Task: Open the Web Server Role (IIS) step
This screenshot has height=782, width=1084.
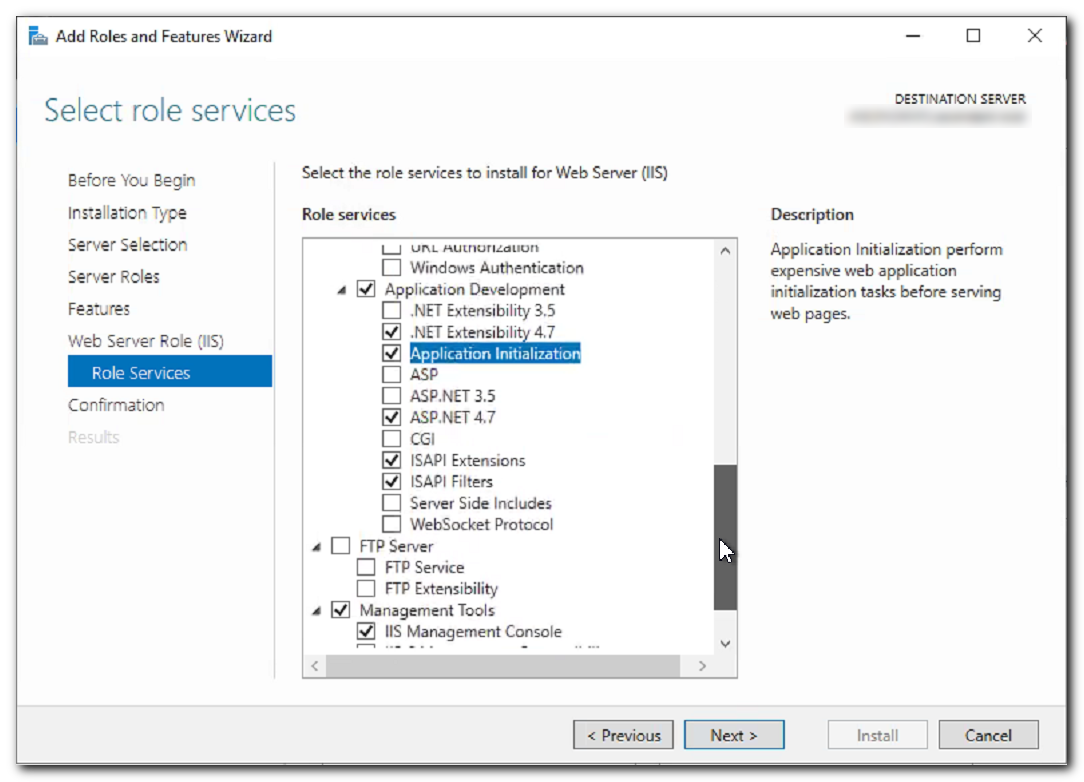Action: 146,341
